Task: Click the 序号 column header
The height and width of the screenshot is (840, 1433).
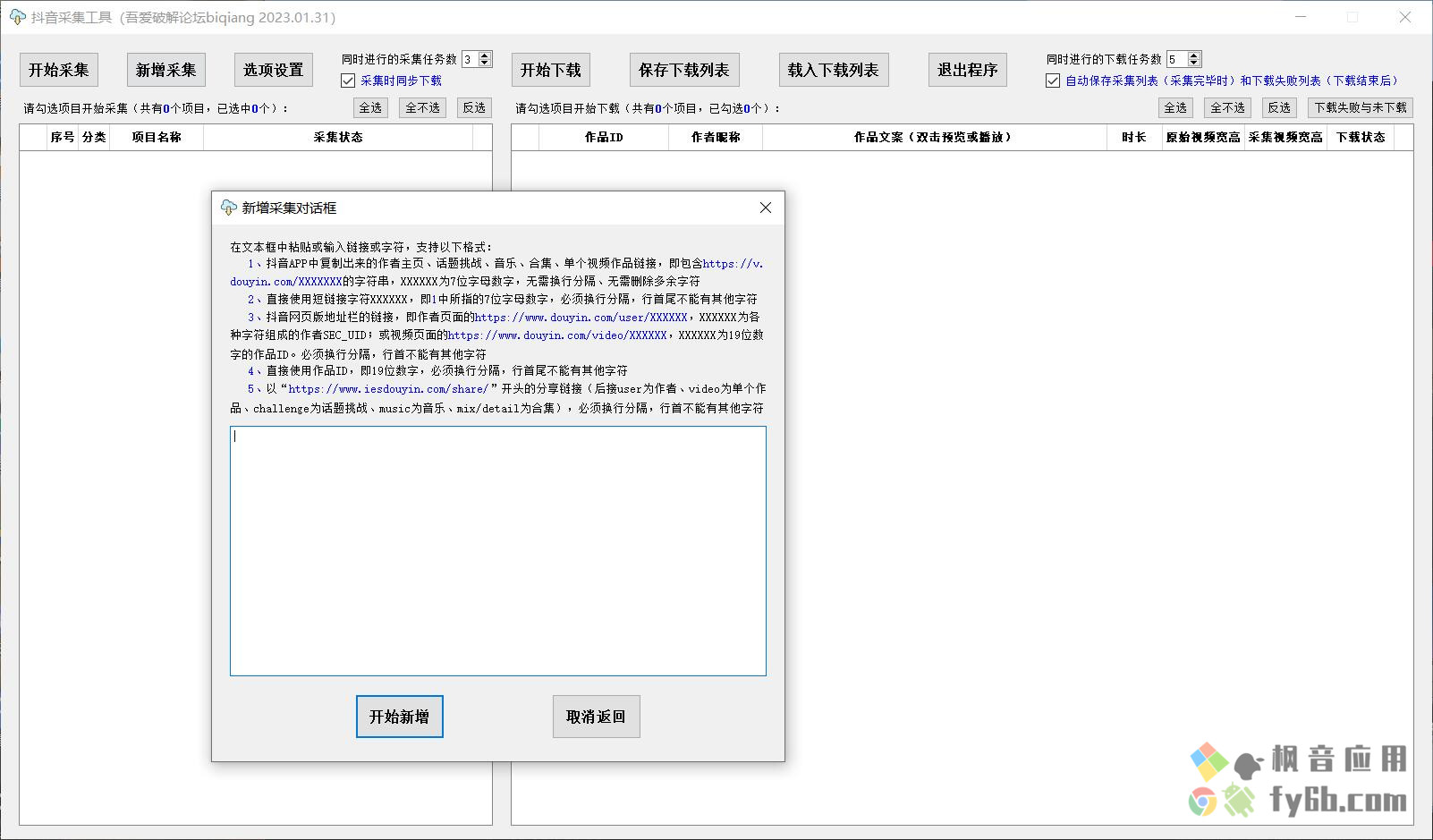Action: 63,137
